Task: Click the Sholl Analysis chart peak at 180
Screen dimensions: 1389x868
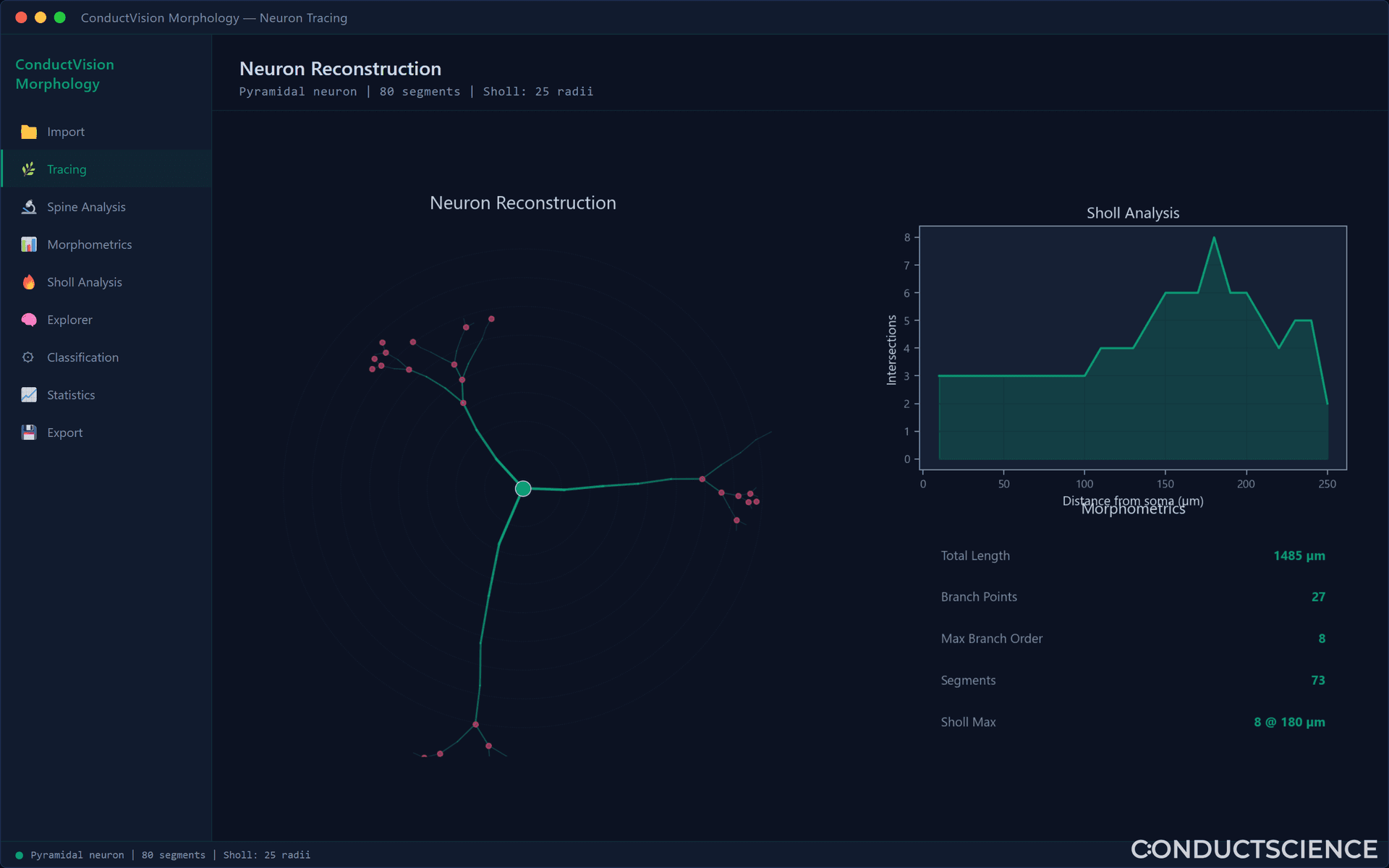Action: (x=1214, y=237)
